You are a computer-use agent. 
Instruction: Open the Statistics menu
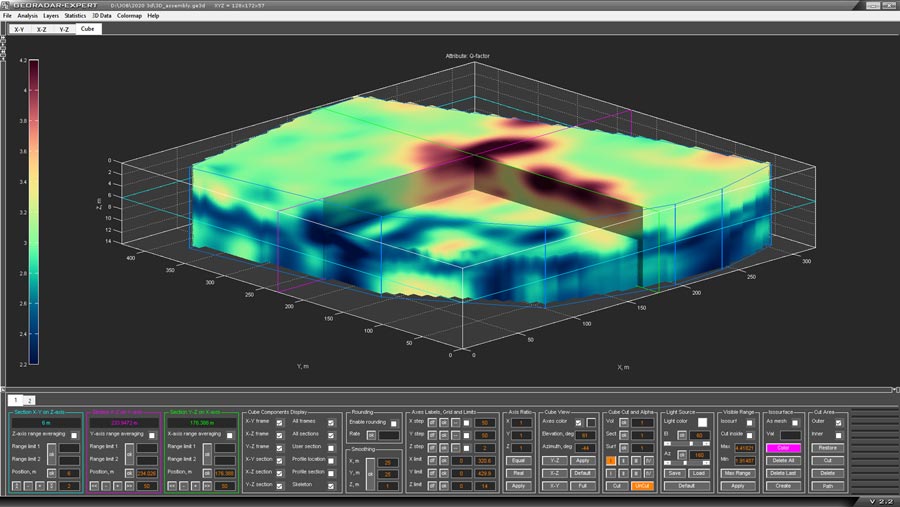click(x=75, y=16)
